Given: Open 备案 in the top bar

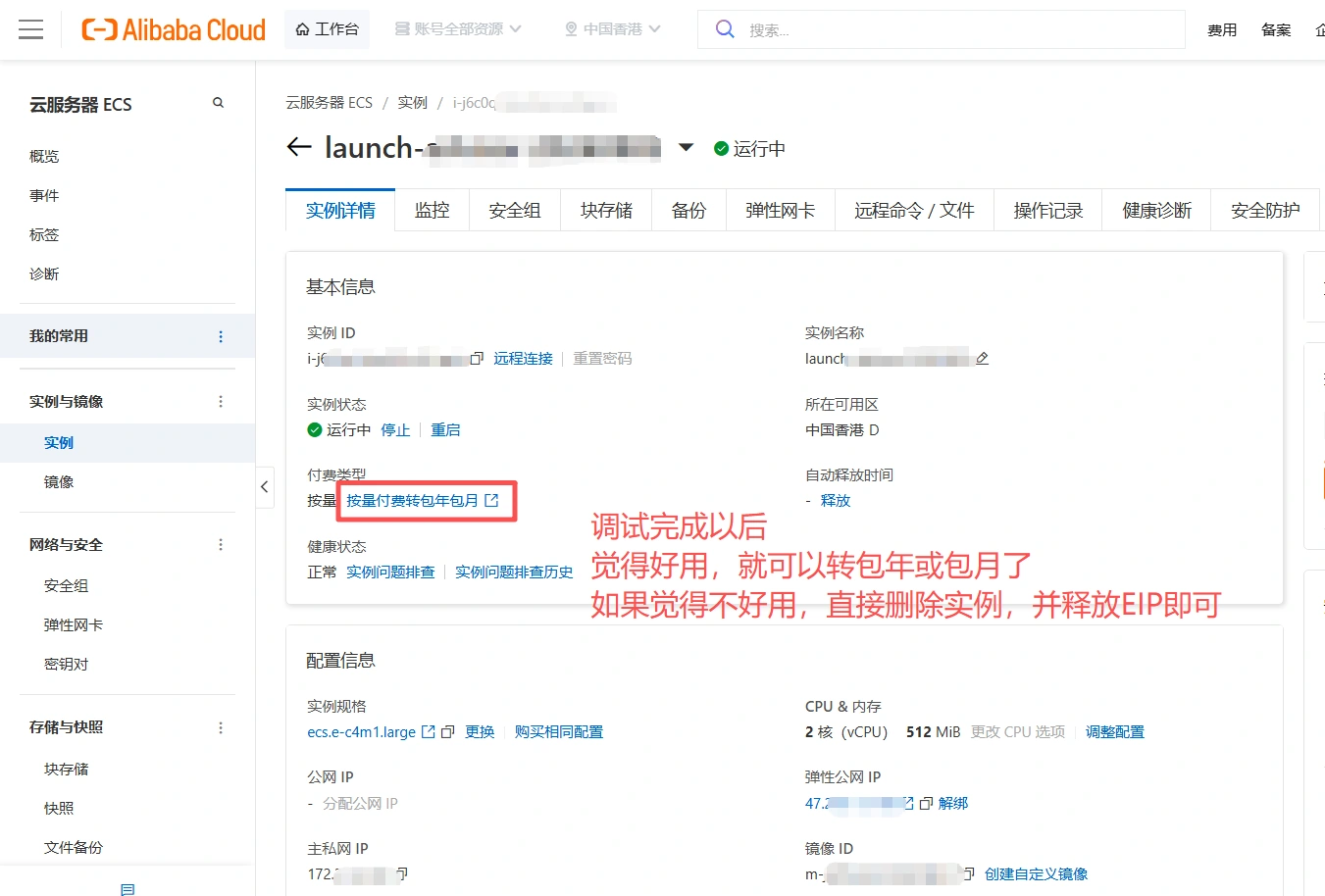Looking at the screenshot, I should click(x=1276, y=30).
